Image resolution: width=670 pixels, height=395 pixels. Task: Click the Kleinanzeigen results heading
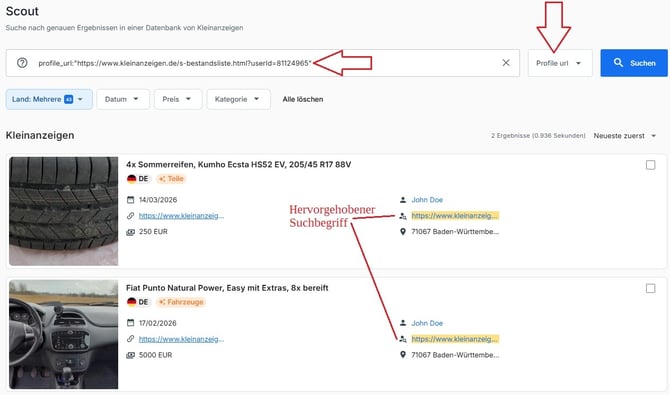point(40,136)
